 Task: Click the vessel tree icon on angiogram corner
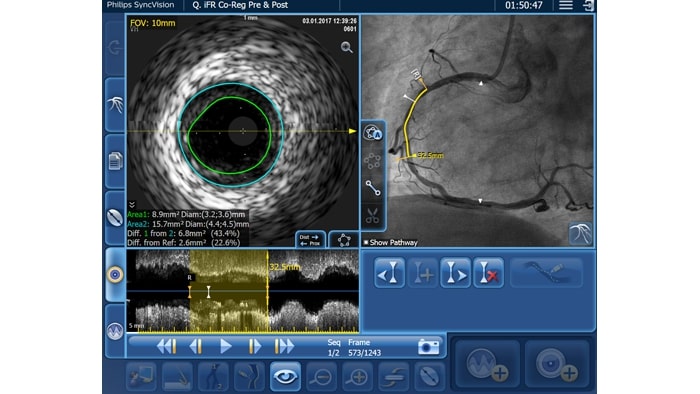pyautogui.click(x=580, y=233)
